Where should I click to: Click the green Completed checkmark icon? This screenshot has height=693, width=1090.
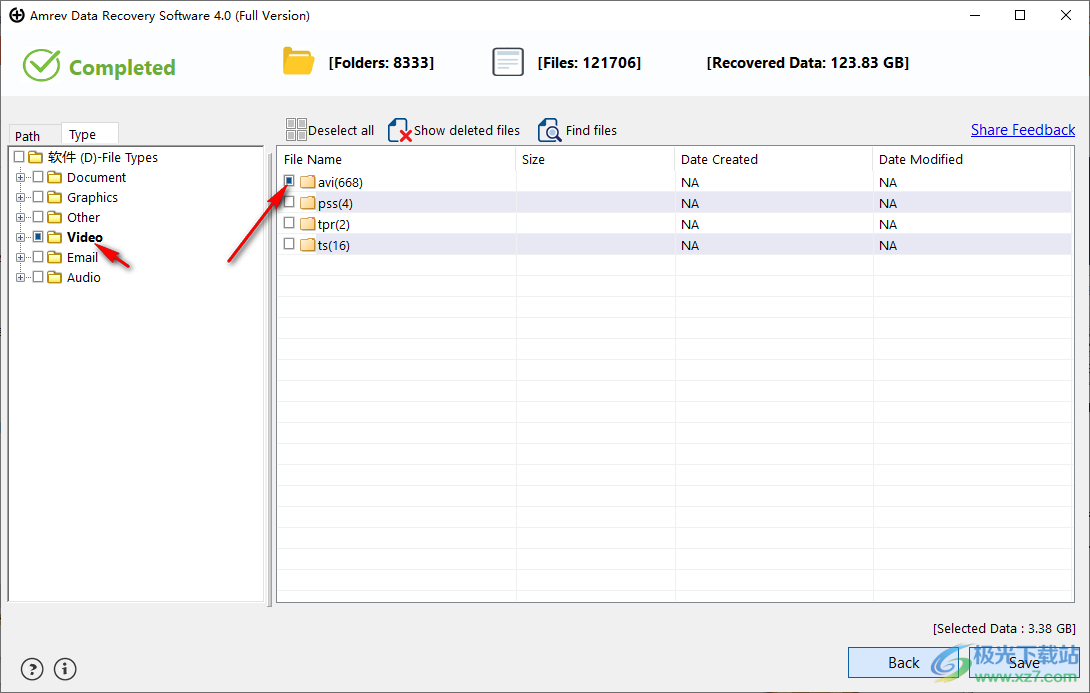[41, 66]
